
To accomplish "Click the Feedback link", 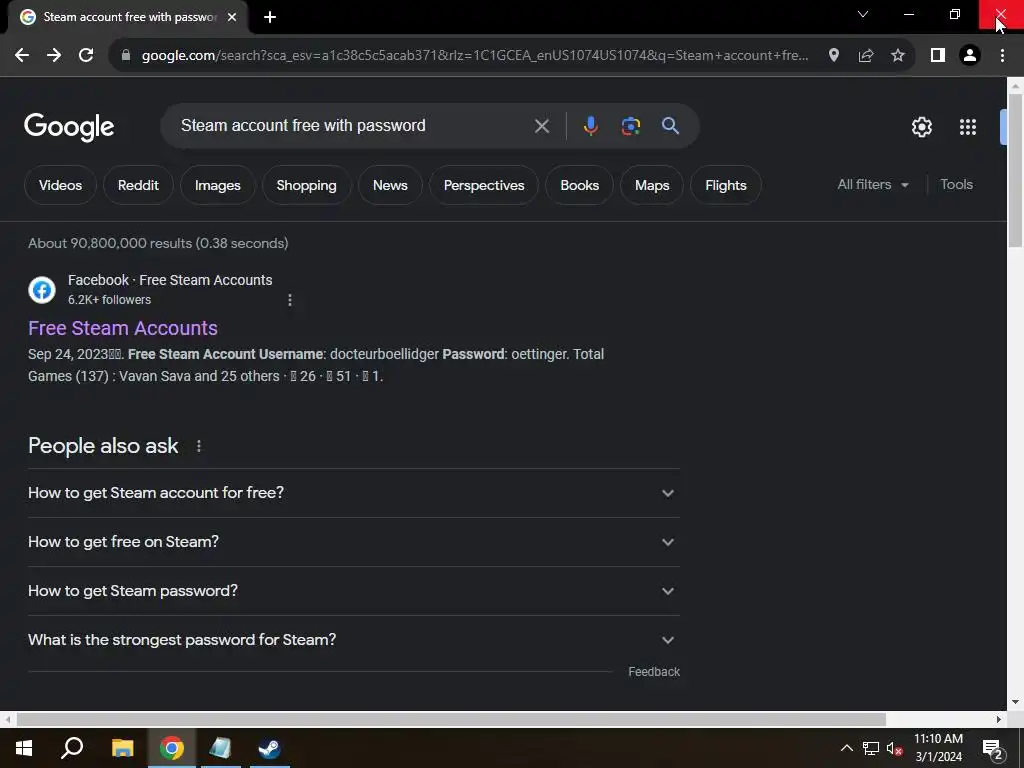I will (x=654, y=672).
